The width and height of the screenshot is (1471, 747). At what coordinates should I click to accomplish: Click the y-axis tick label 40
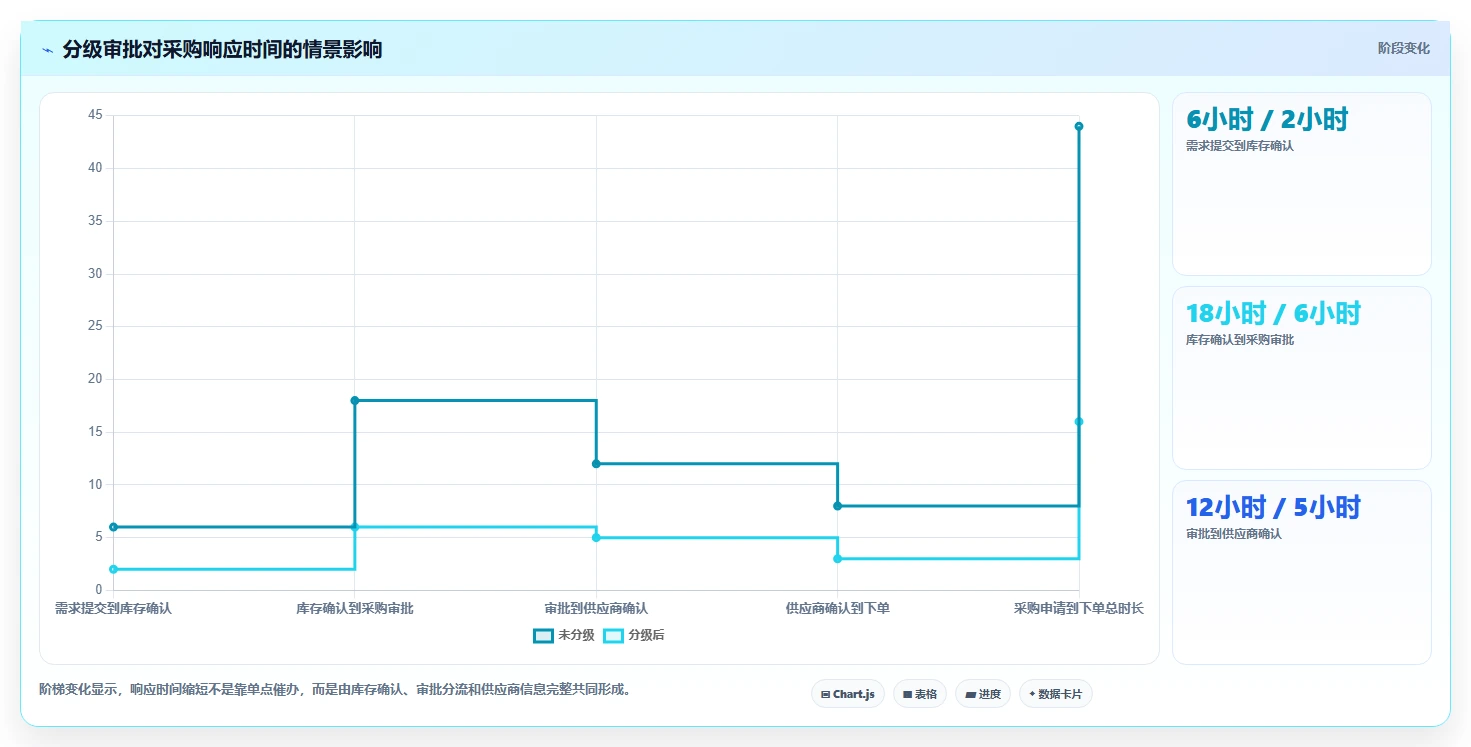click(x=95, y=168)
